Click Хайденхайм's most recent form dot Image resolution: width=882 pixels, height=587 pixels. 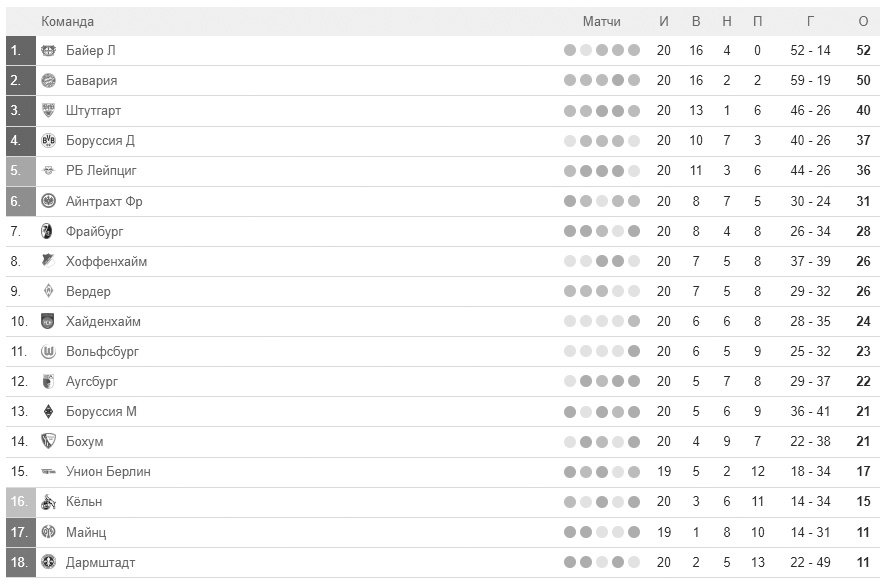tap(634, 321)
